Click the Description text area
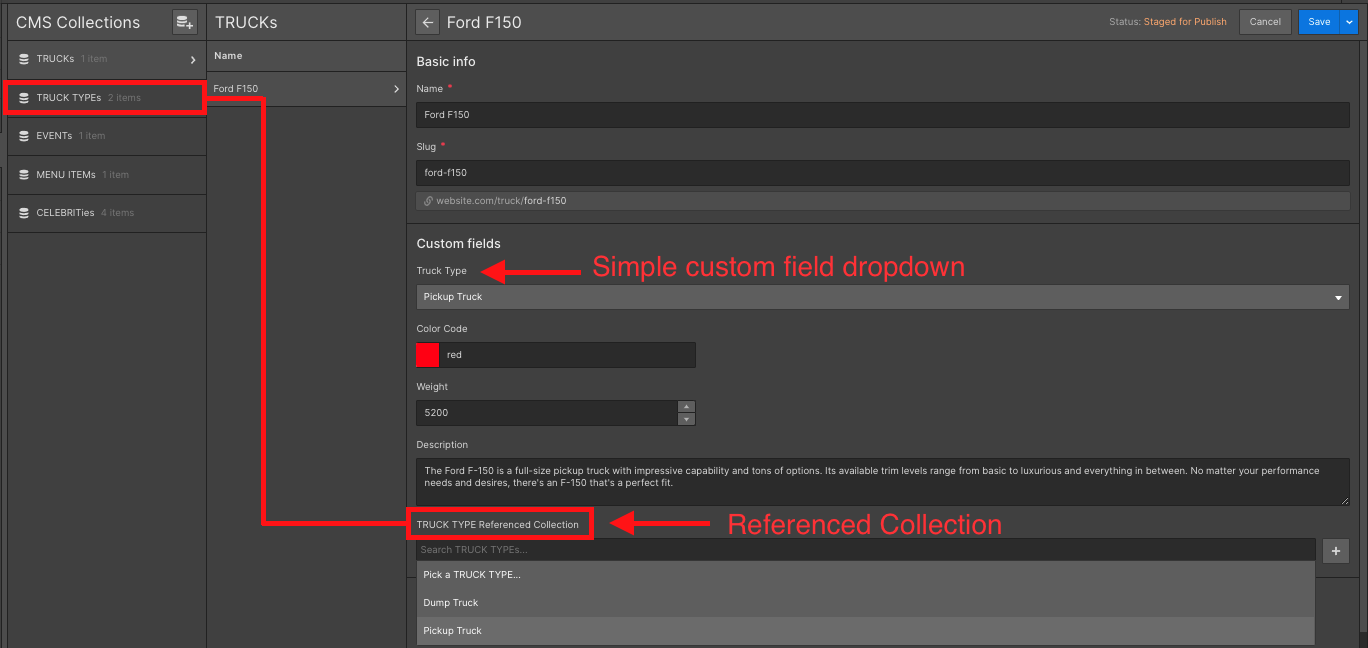 tap(883, 482)
